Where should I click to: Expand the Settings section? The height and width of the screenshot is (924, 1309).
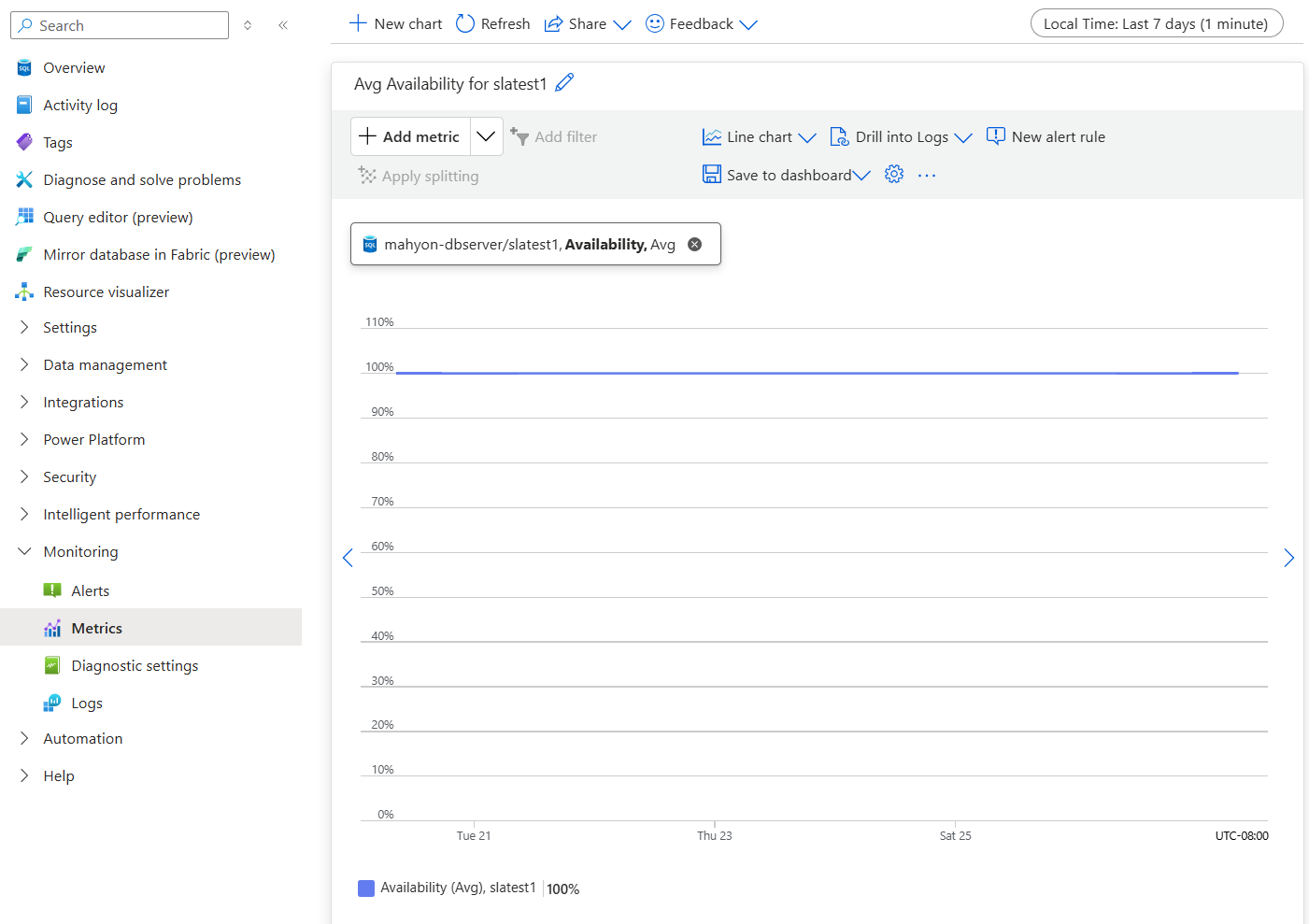24,327
